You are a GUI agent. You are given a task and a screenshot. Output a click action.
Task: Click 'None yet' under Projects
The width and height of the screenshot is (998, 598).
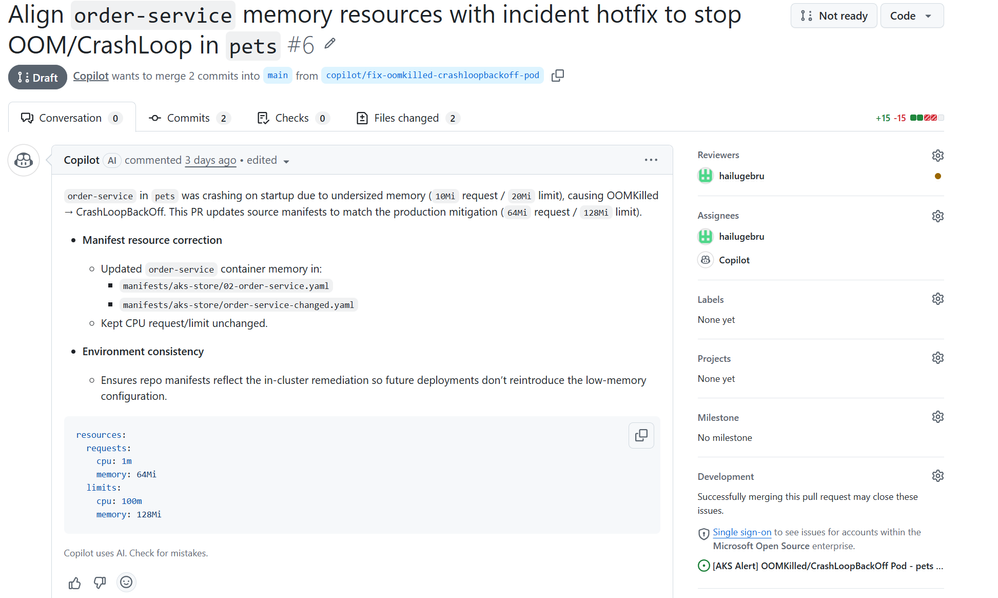pos(716,379)
